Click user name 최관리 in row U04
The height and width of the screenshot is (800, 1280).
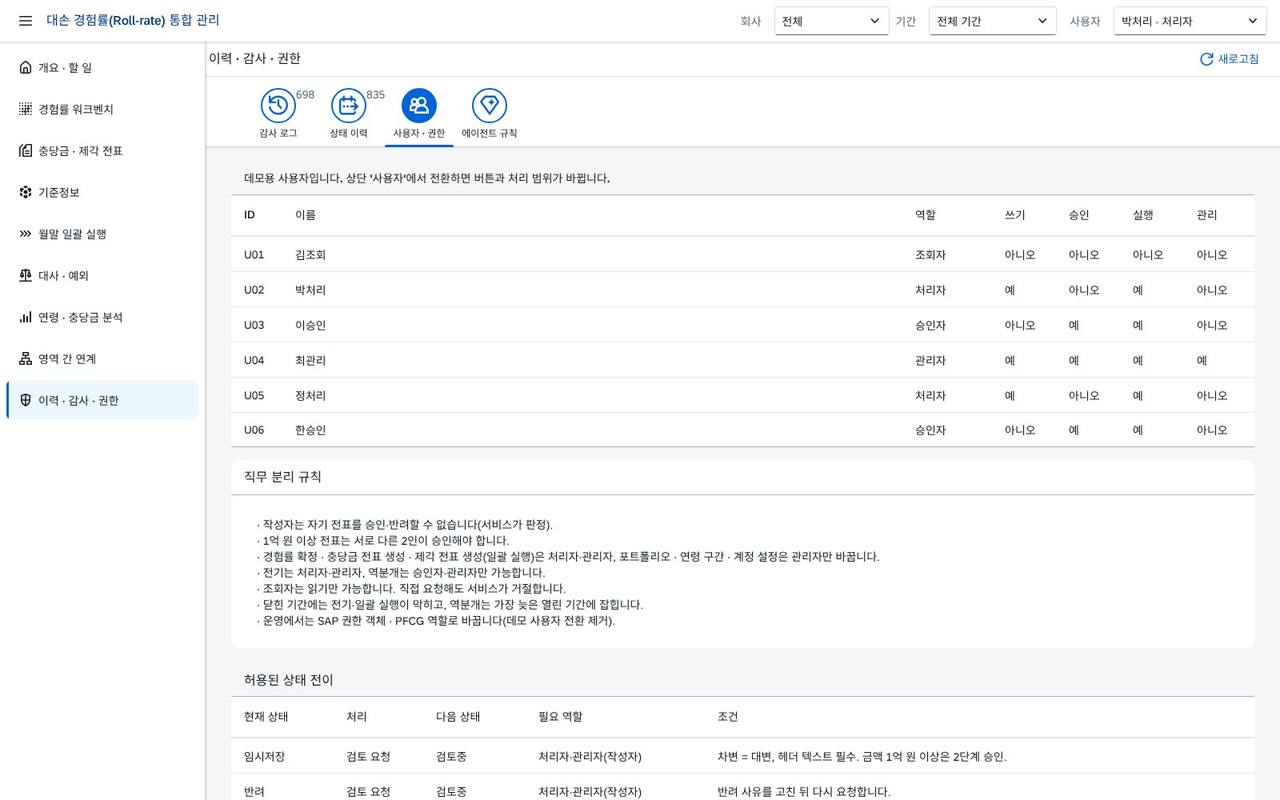pos(310,360)
